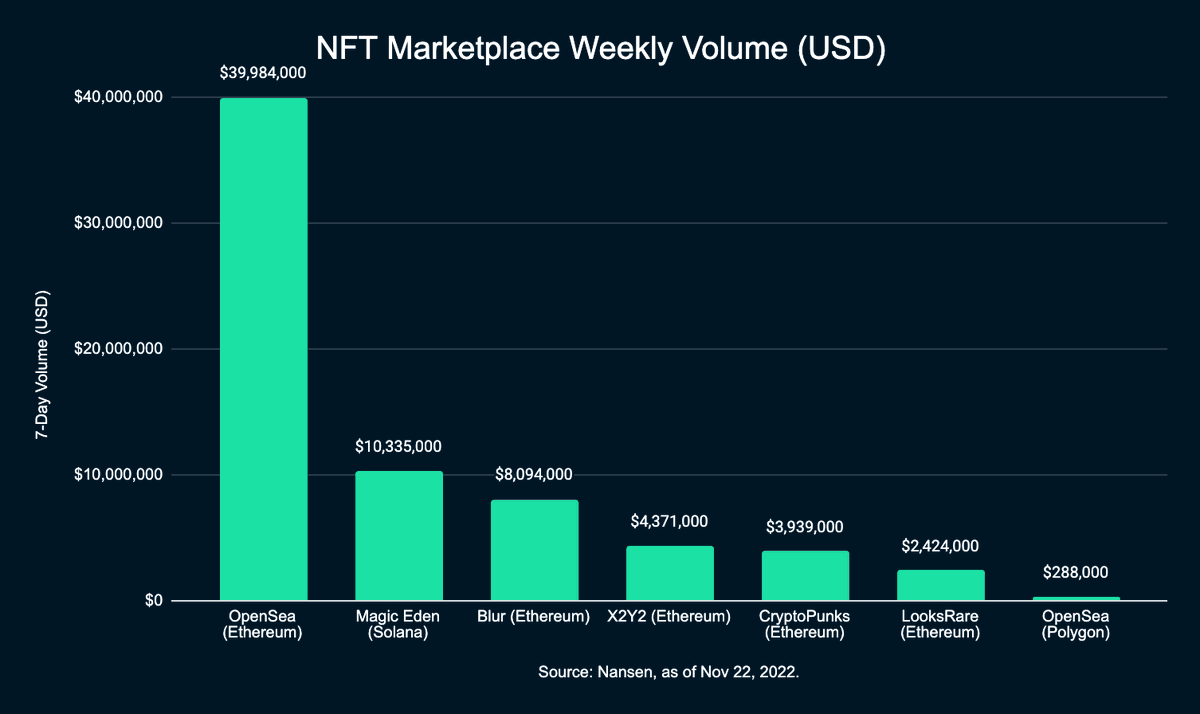Click the OpenSea (Ethereum) category label
Screen dimensions: 1200x714
(263, 625)
